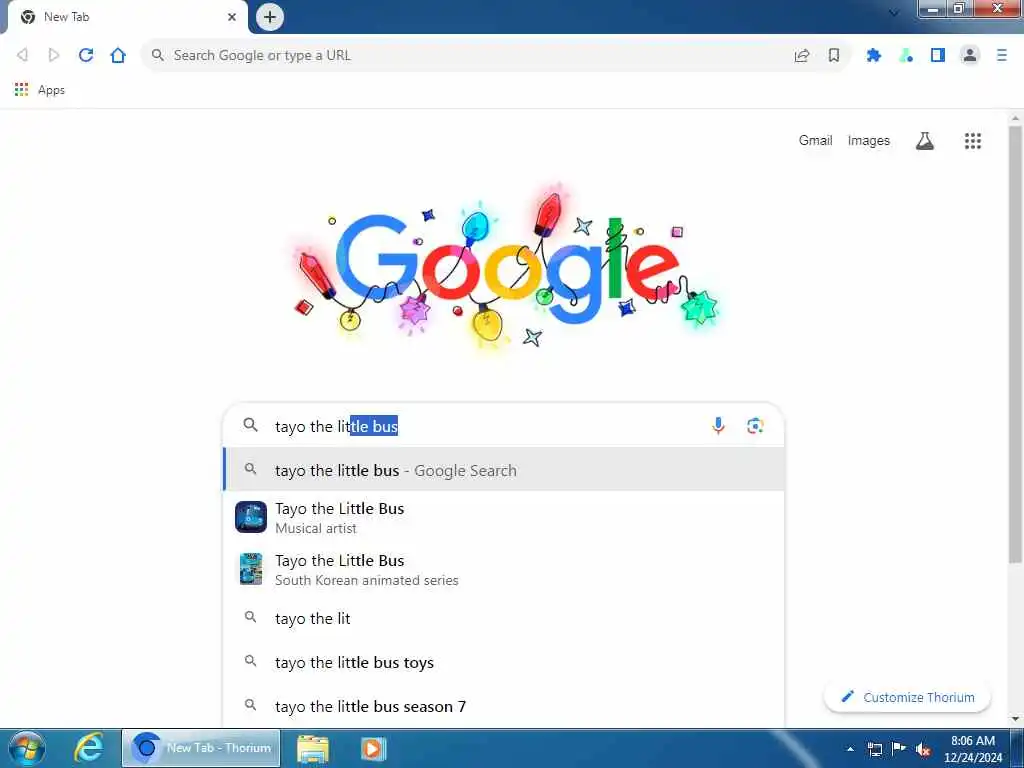Open the Windows Start orb
Screen dimensions: 1024x768
click(27, 748)
